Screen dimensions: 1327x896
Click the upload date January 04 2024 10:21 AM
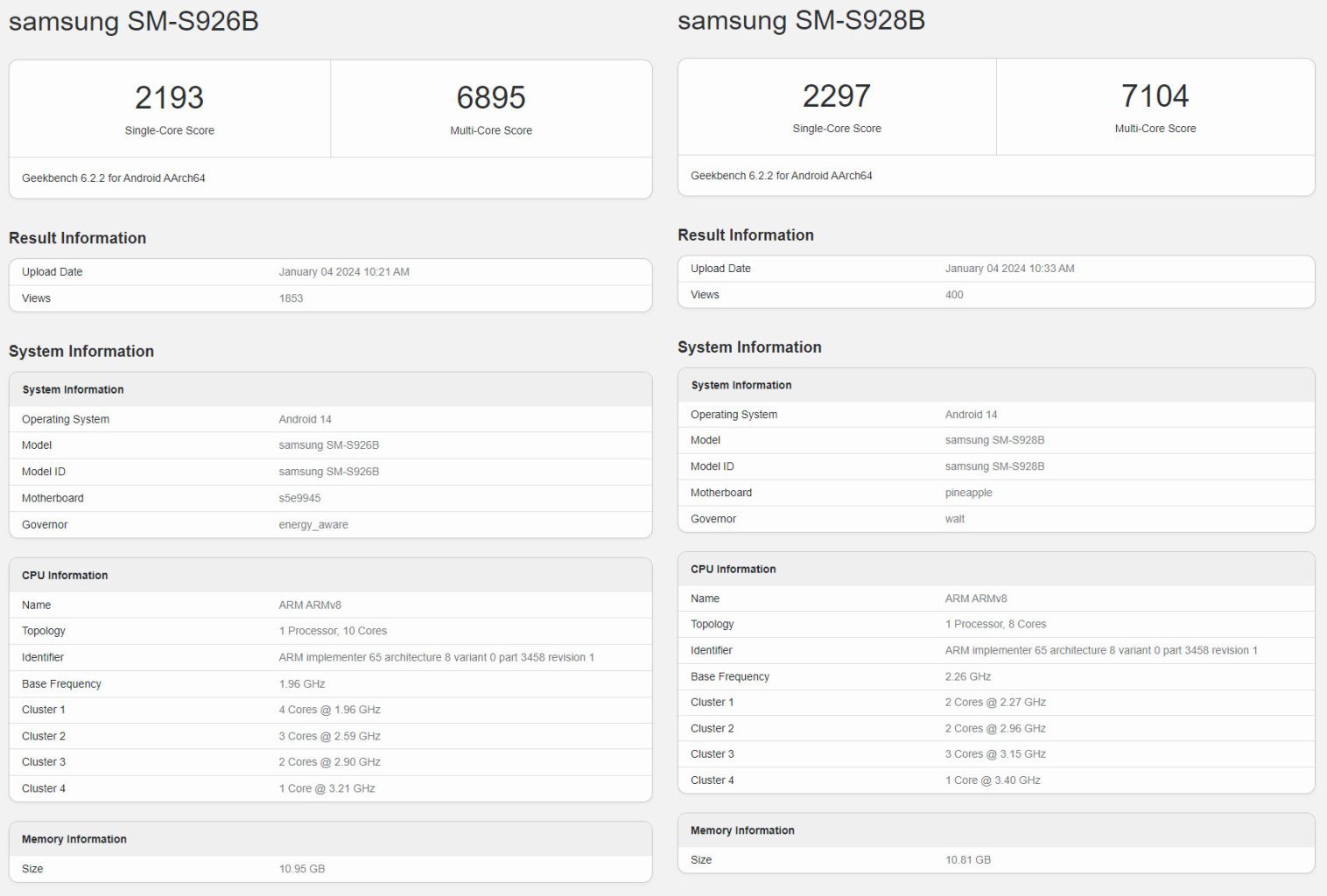tap(344, 272)
